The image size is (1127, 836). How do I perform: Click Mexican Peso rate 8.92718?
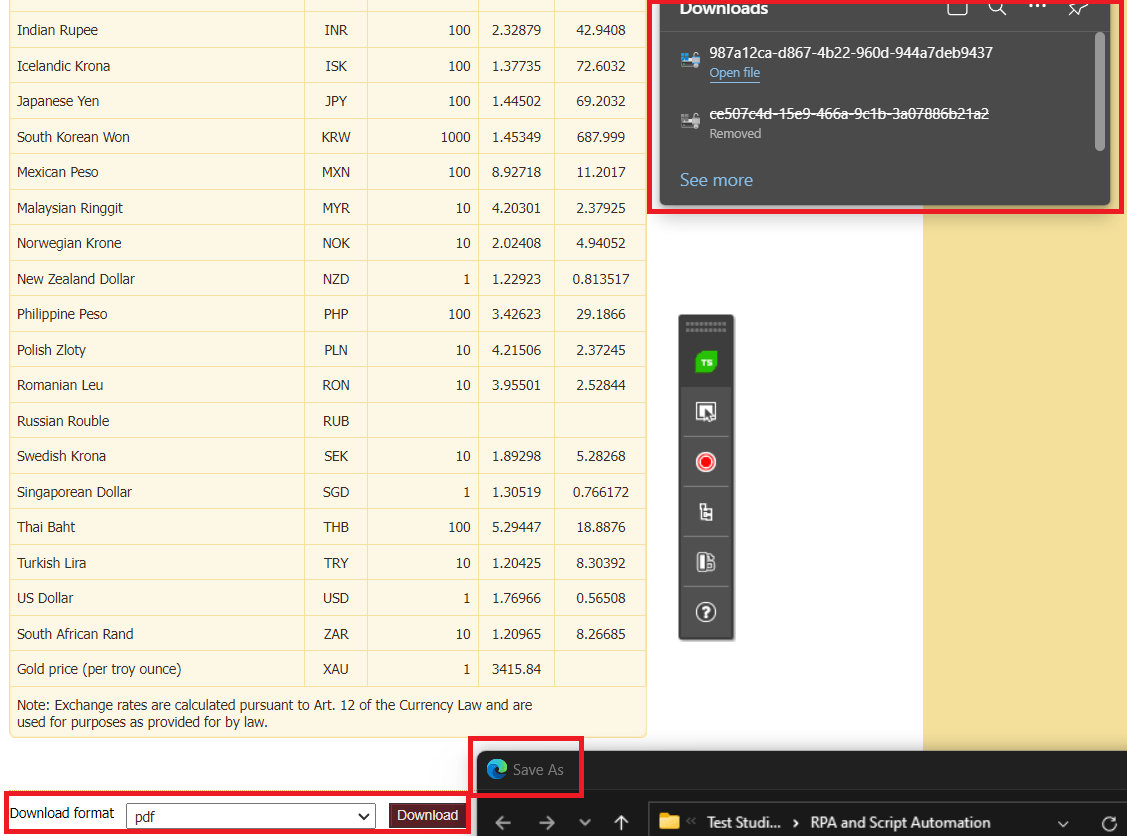[516, 173]
